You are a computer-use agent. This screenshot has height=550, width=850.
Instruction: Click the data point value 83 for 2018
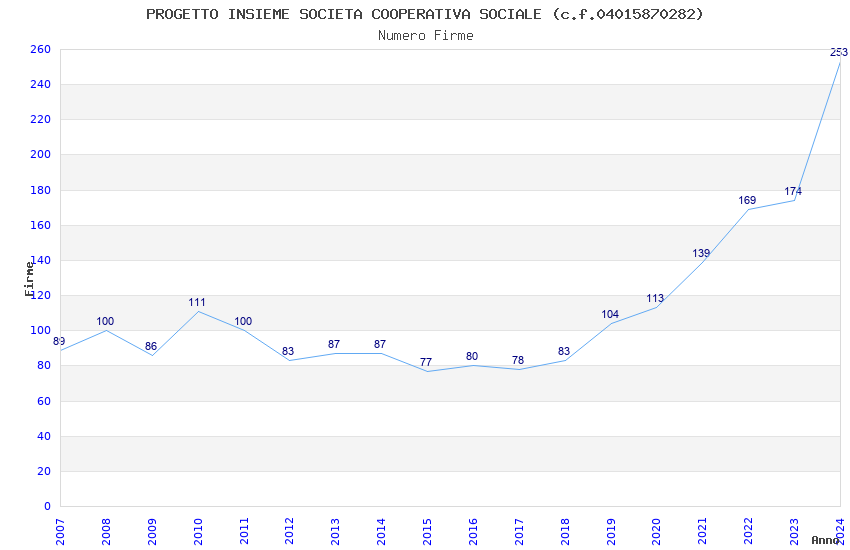tap(564, 351)
